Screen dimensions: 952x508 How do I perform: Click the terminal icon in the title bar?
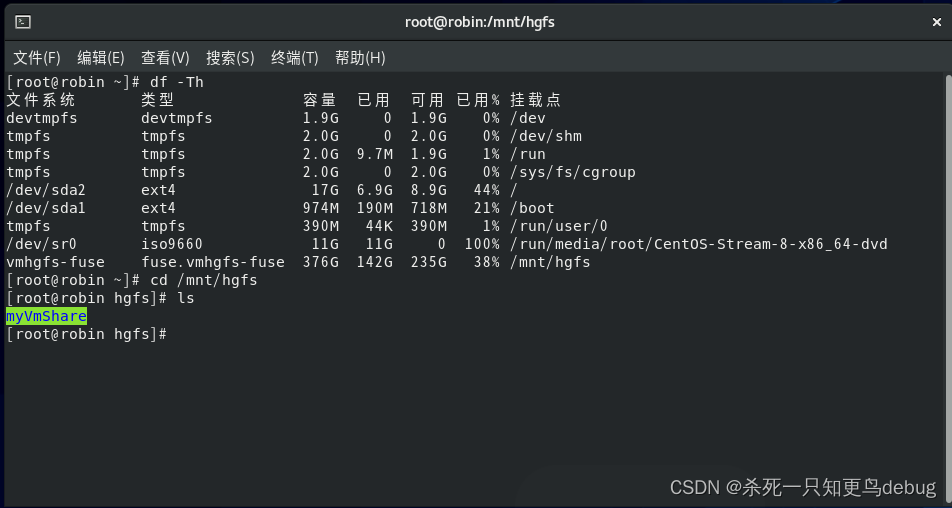[x=23, y=22]
